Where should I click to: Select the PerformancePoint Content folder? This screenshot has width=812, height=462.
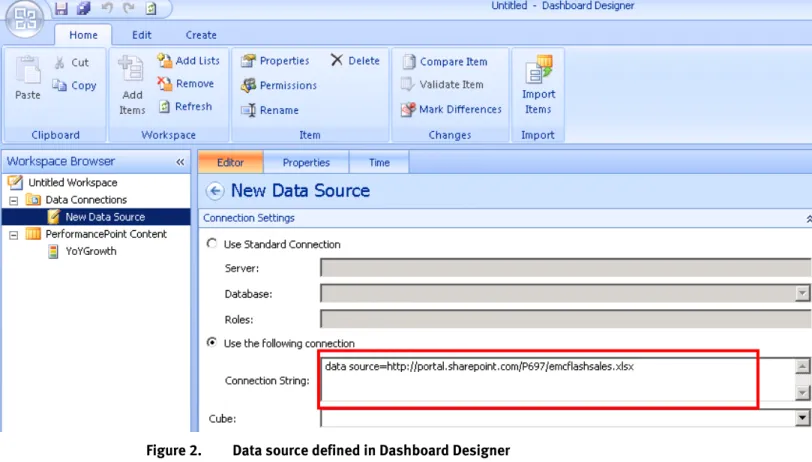click(x=106, y=234)
